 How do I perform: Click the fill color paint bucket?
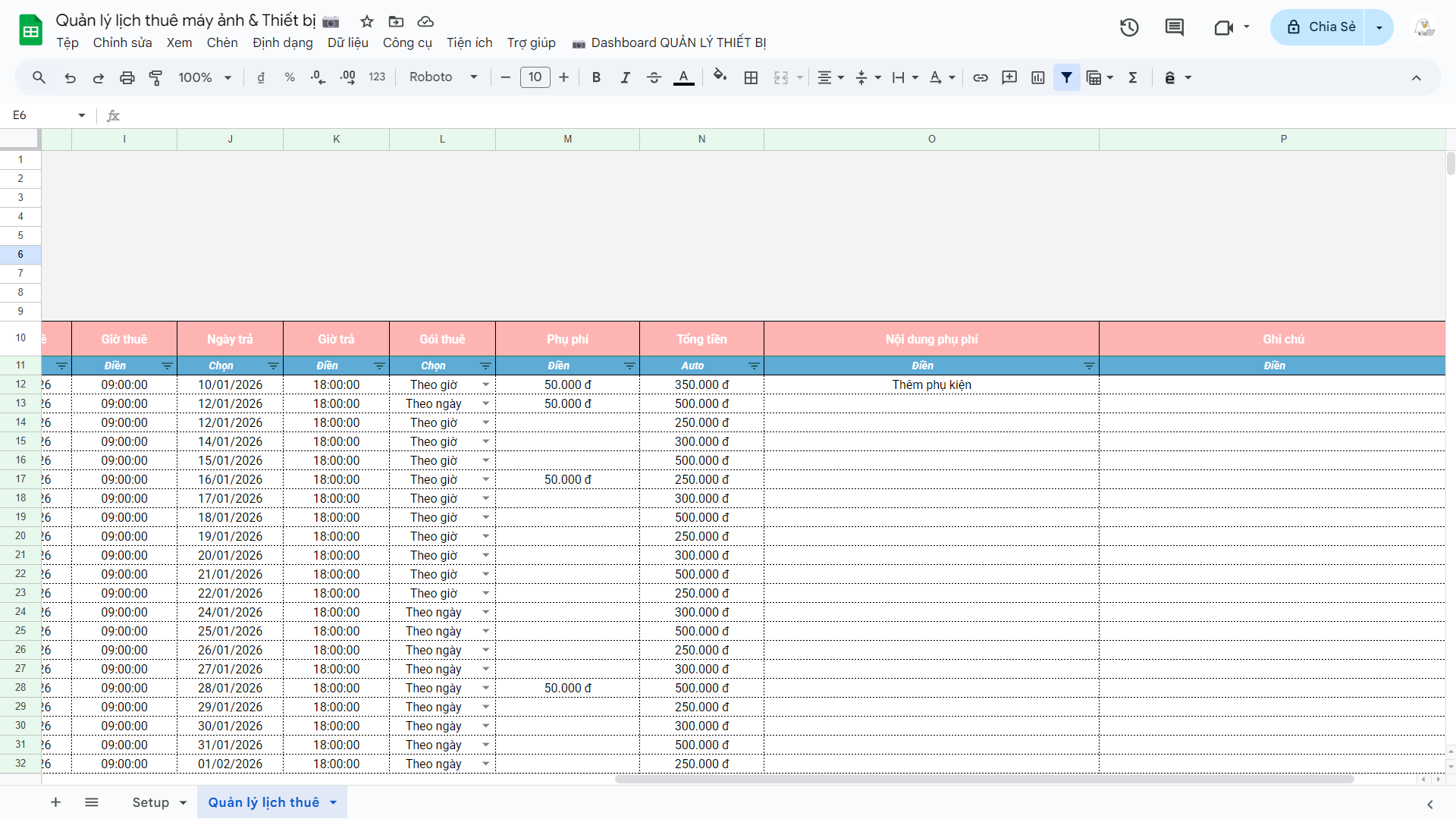point(720,77)
